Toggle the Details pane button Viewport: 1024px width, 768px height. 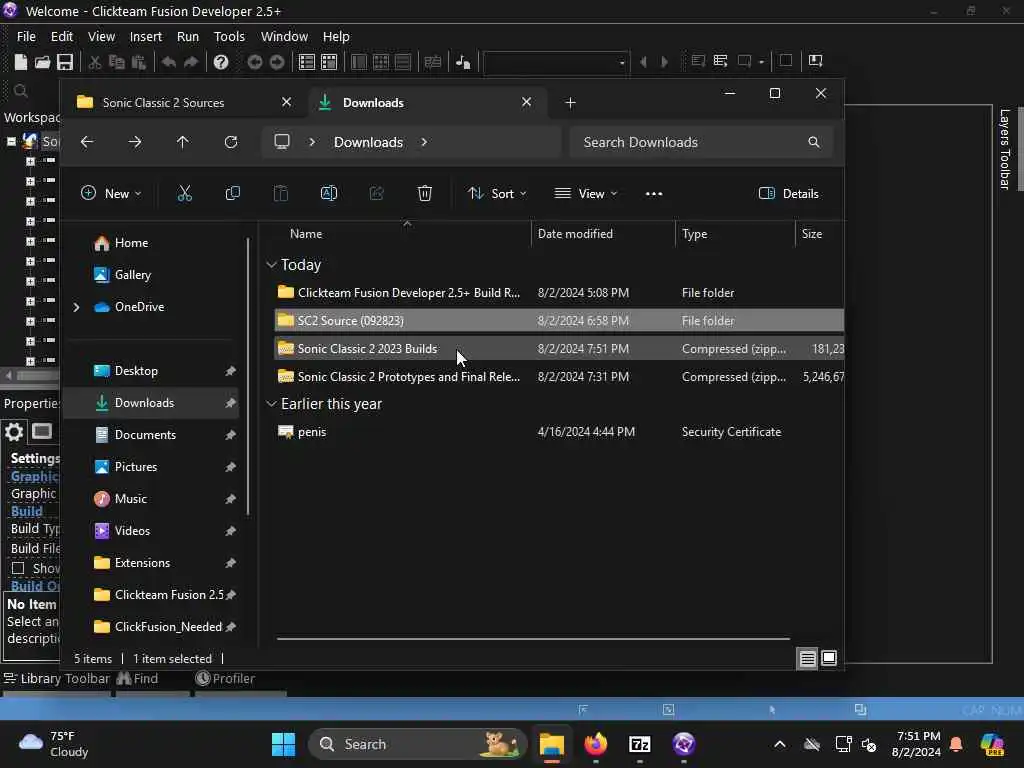click(x=789, y=193)
